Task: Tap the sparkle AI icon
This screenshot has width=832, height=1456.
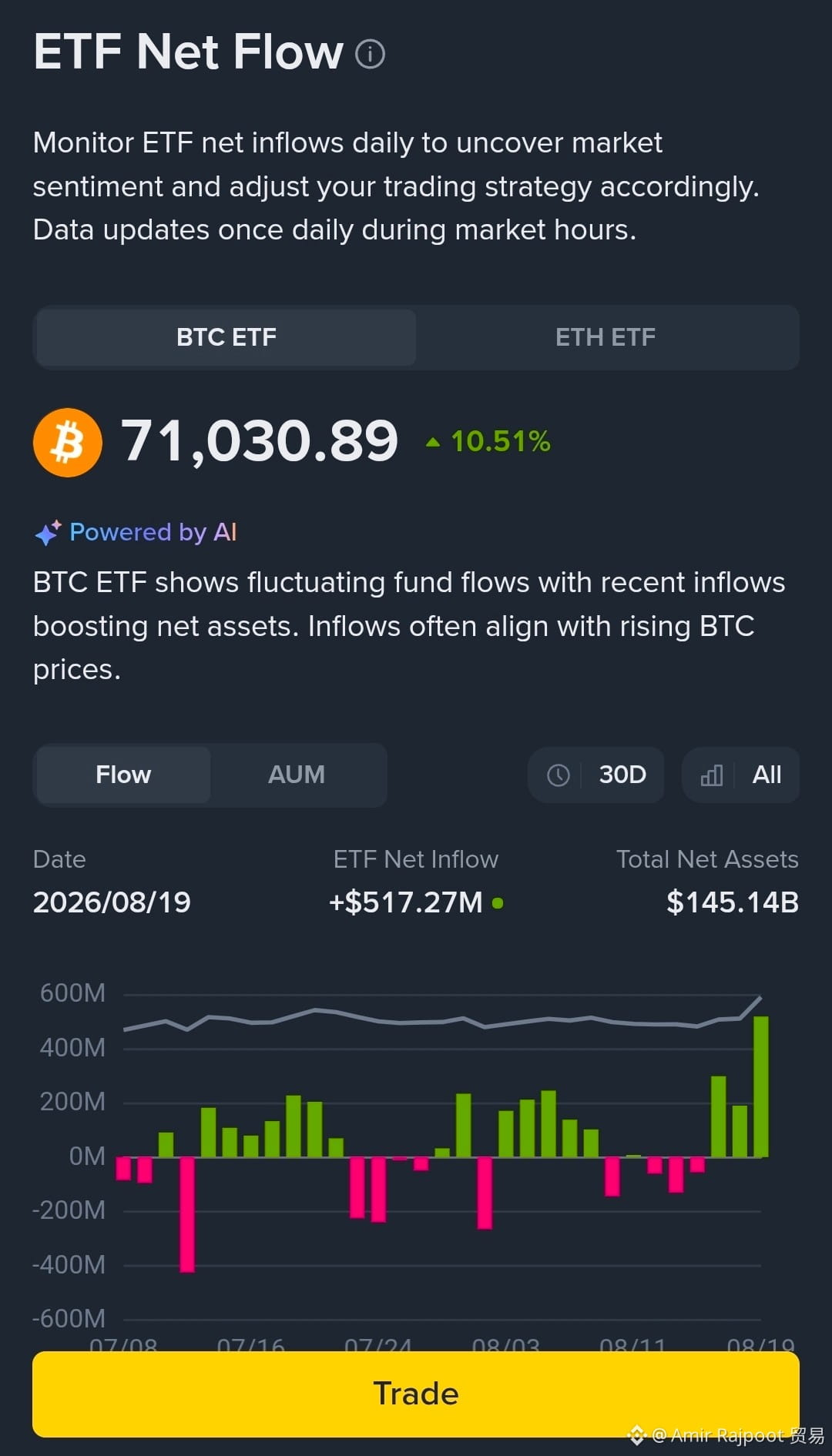Action: [48, 532]
